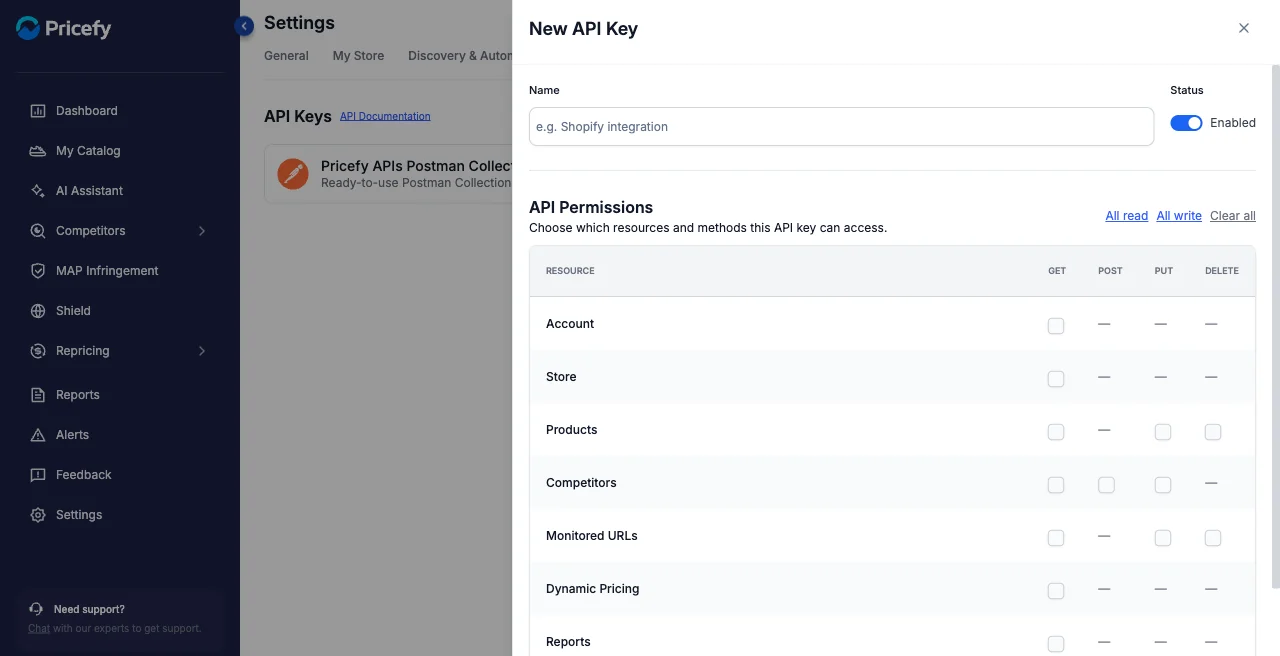
Task: Close the New API Key panel
Action: coord(1244,28)
